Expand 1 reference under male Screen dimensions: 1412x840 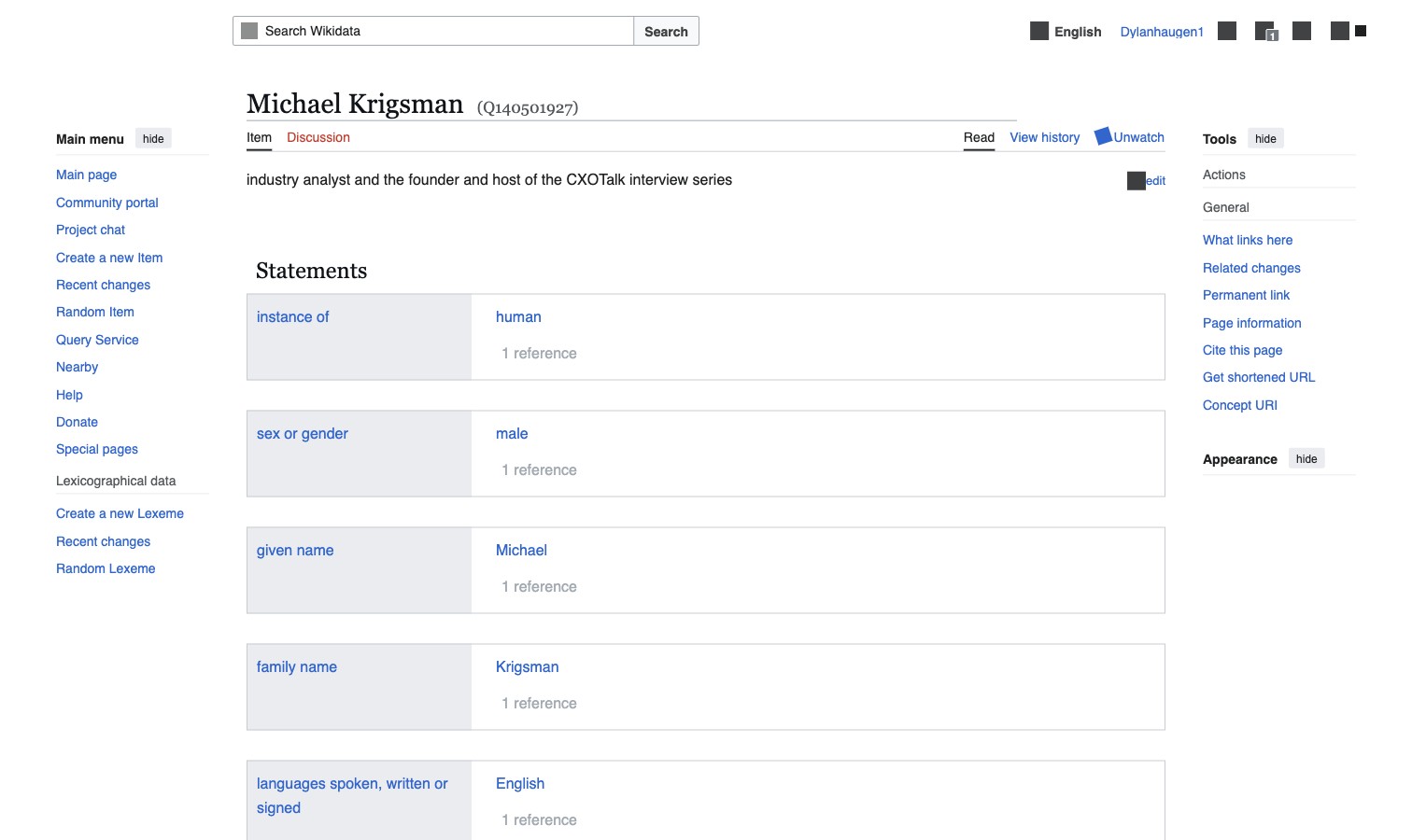pyautogui.click(x=539, y=470)
